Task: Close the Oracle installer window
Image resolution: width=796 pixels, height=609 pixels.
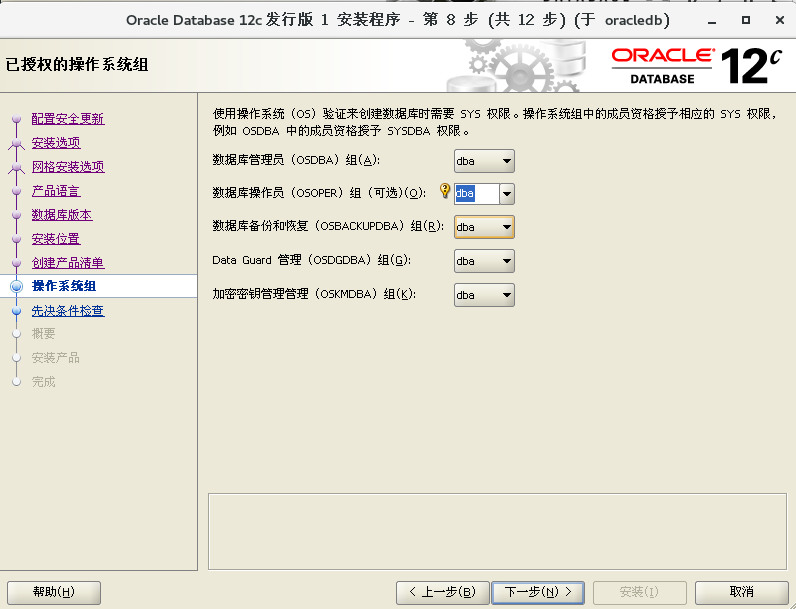Action: click(x=780, y=20)
